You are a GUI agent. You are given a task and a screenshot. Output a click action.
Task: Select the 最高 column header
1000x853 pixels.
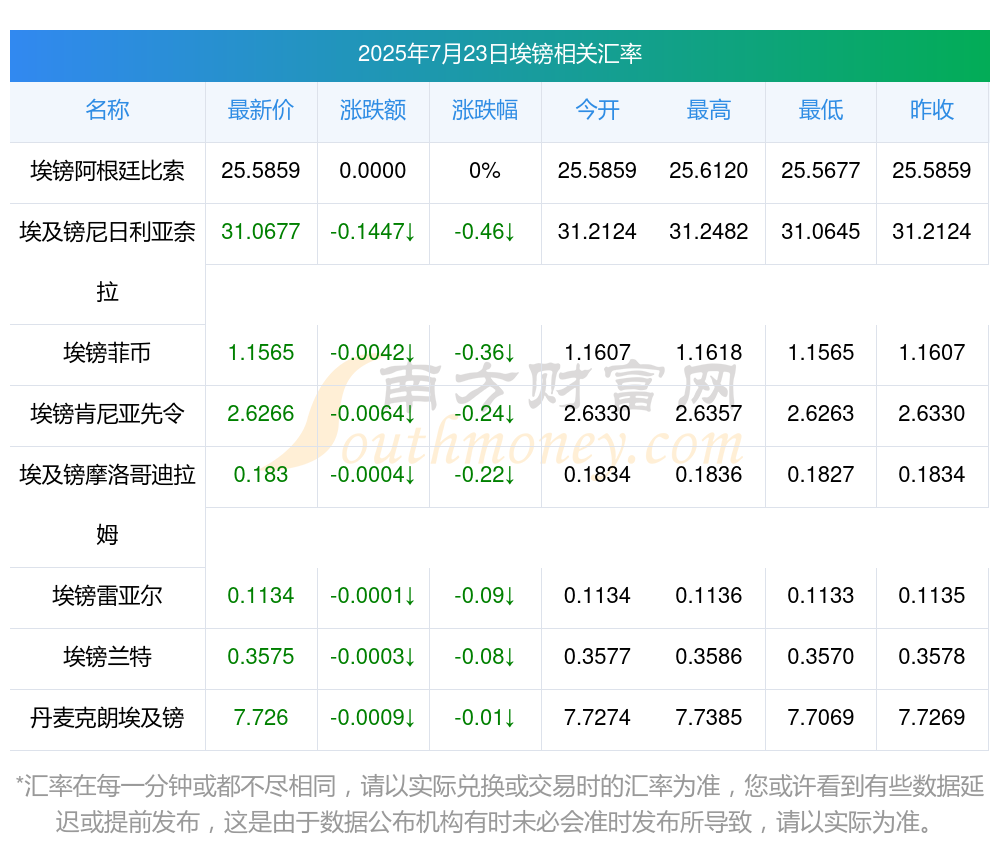[x=709, y=110]
